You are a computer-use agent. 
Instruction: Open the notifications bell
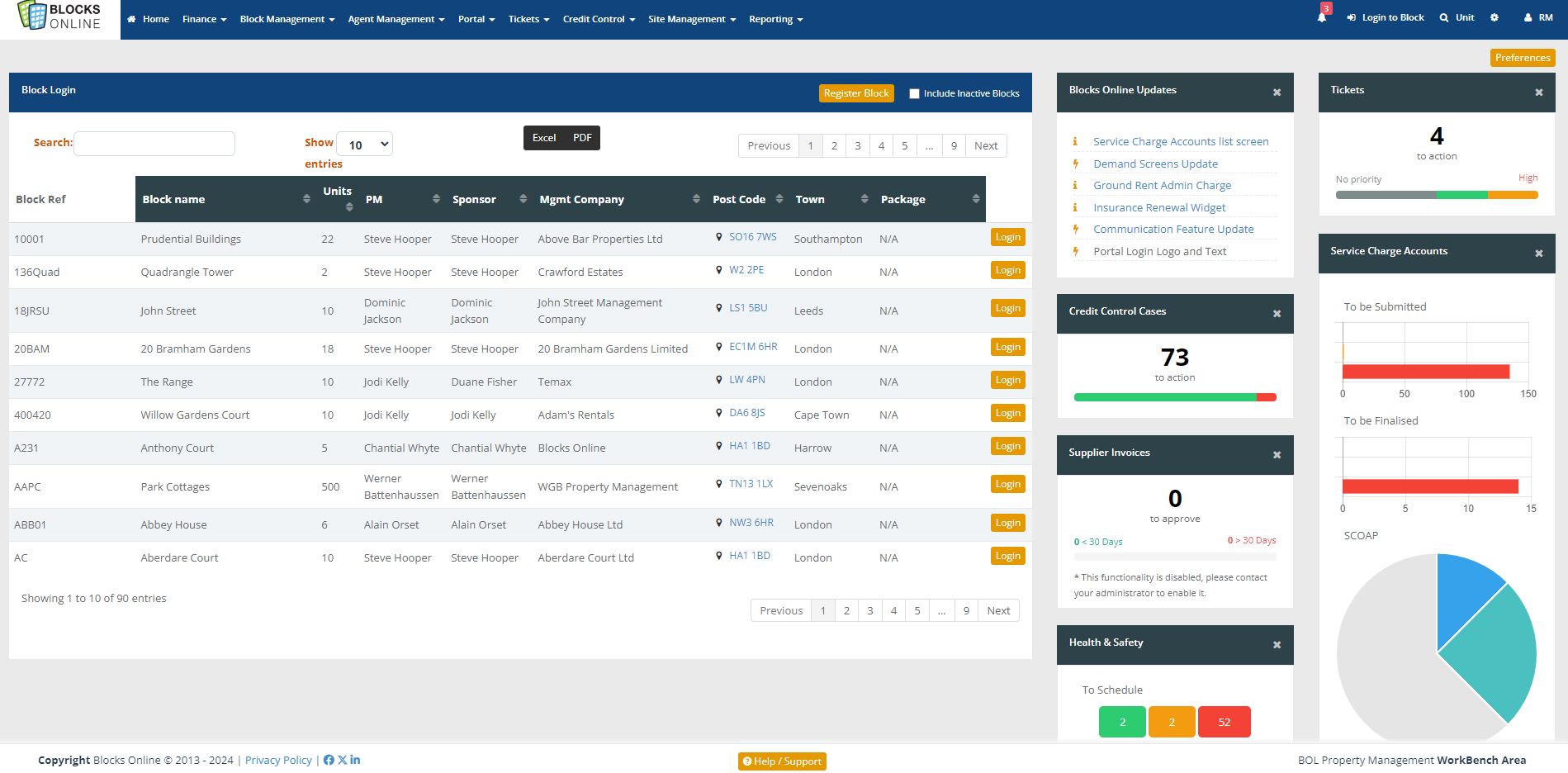[1322, 17]
